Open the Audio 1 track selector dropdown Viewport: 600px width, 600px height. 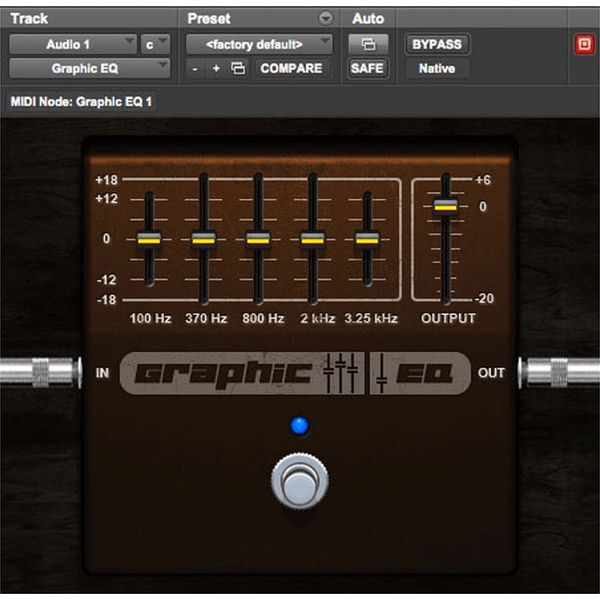[x=72, y=44]
